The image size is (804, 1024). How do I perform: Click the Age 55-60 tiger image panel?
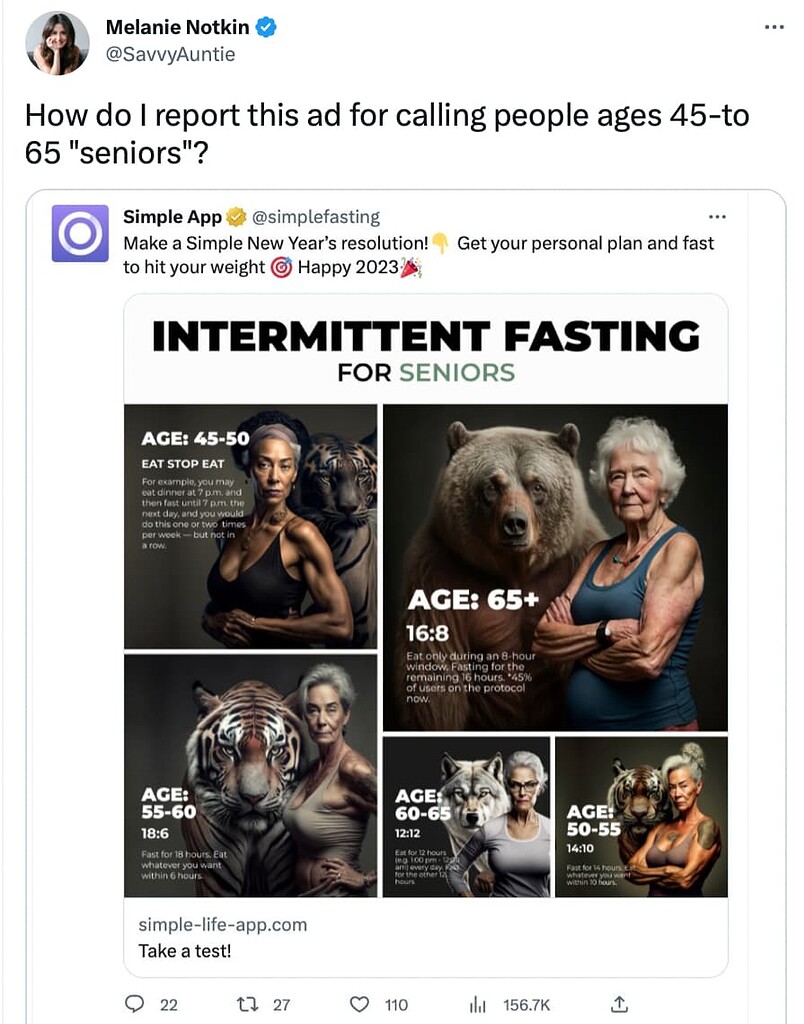pyautogui.click(x=250, y=776)
